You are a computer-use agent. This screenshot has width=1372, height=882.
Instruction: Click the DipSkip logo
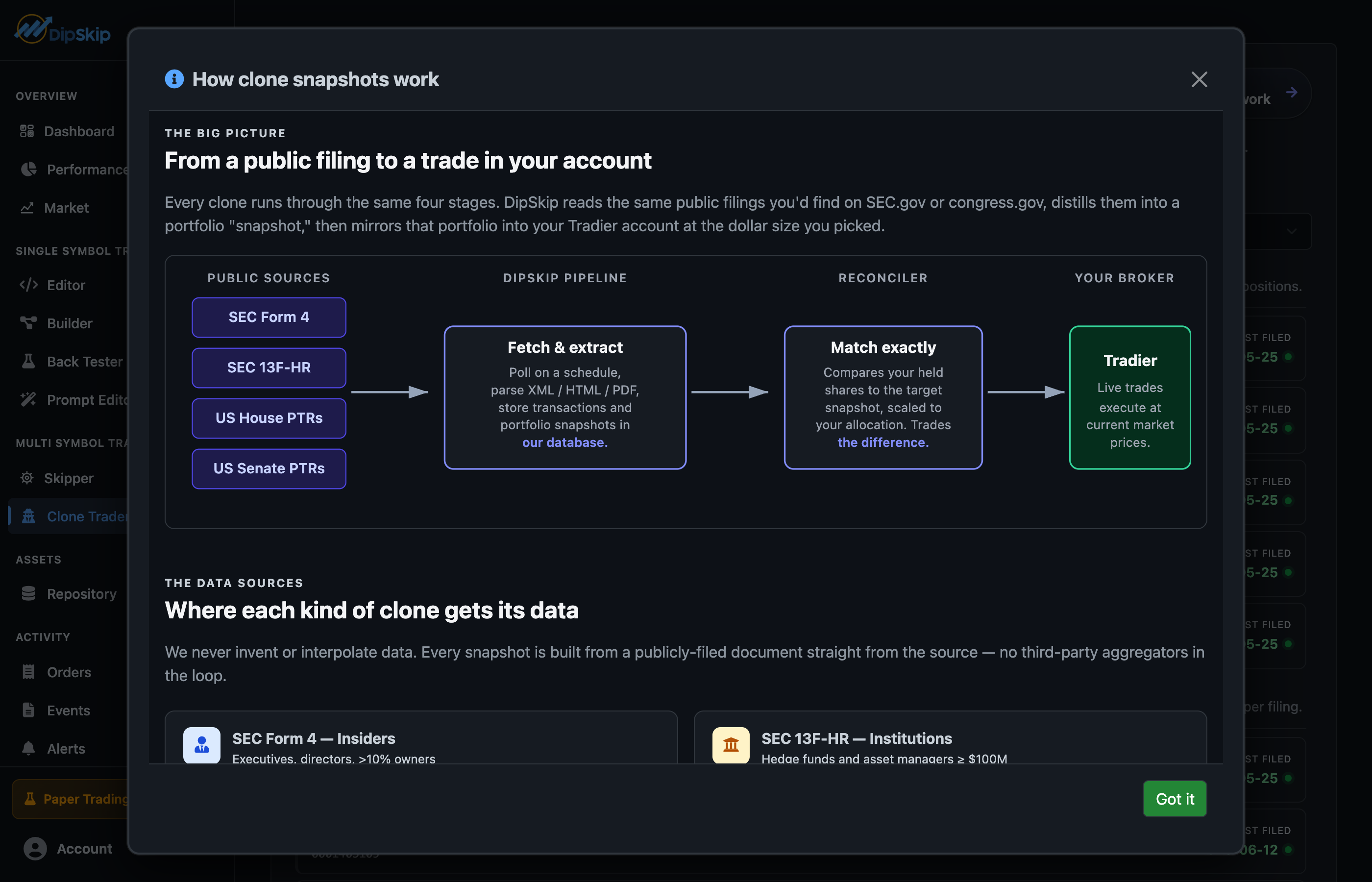pos(62,30)
